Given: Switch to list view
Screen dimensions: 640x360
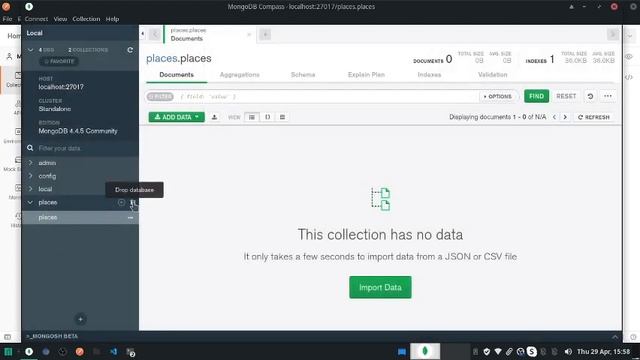Looking at the screenshot, I should coord(252,117).
